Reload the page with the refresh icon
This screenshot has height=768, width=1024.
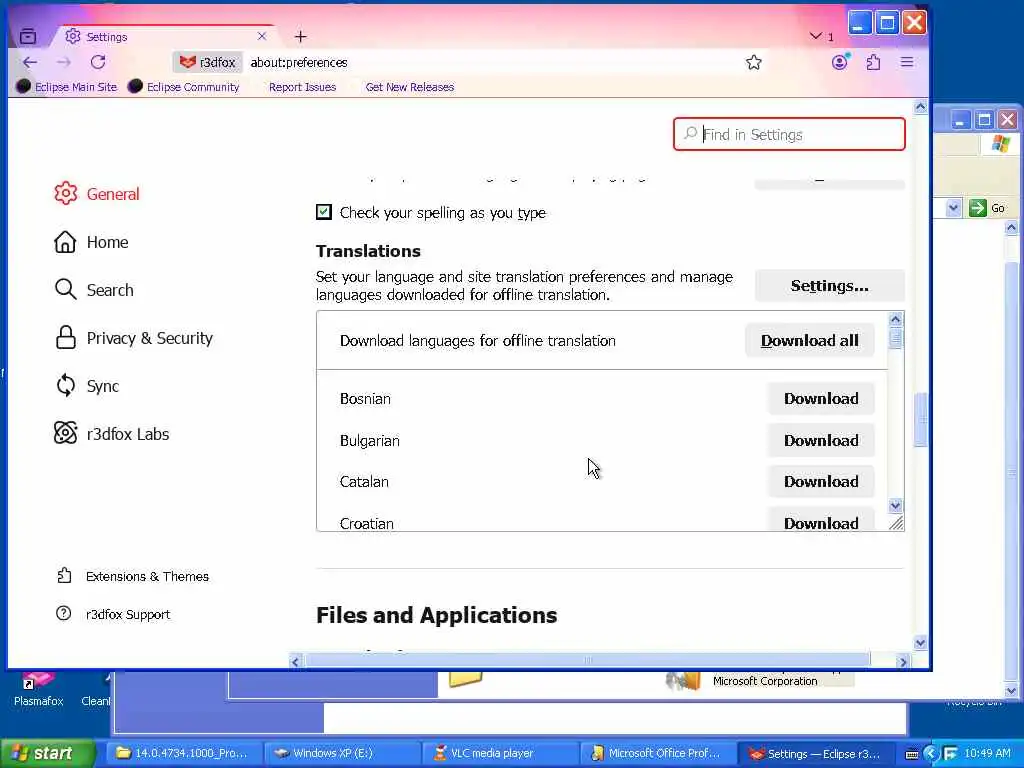coord(98,62)
